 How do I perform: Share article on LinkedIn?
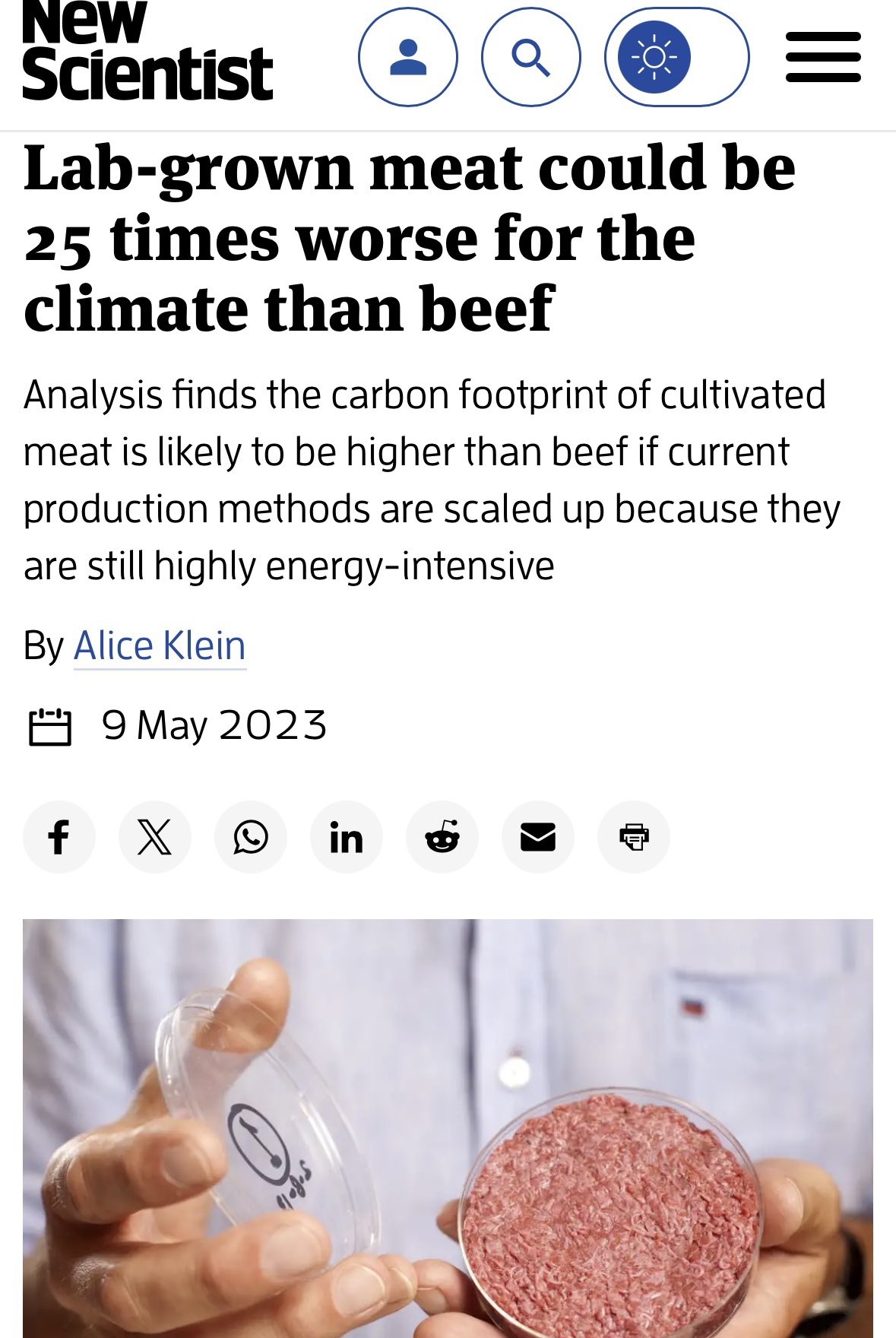tap(347, 837)
